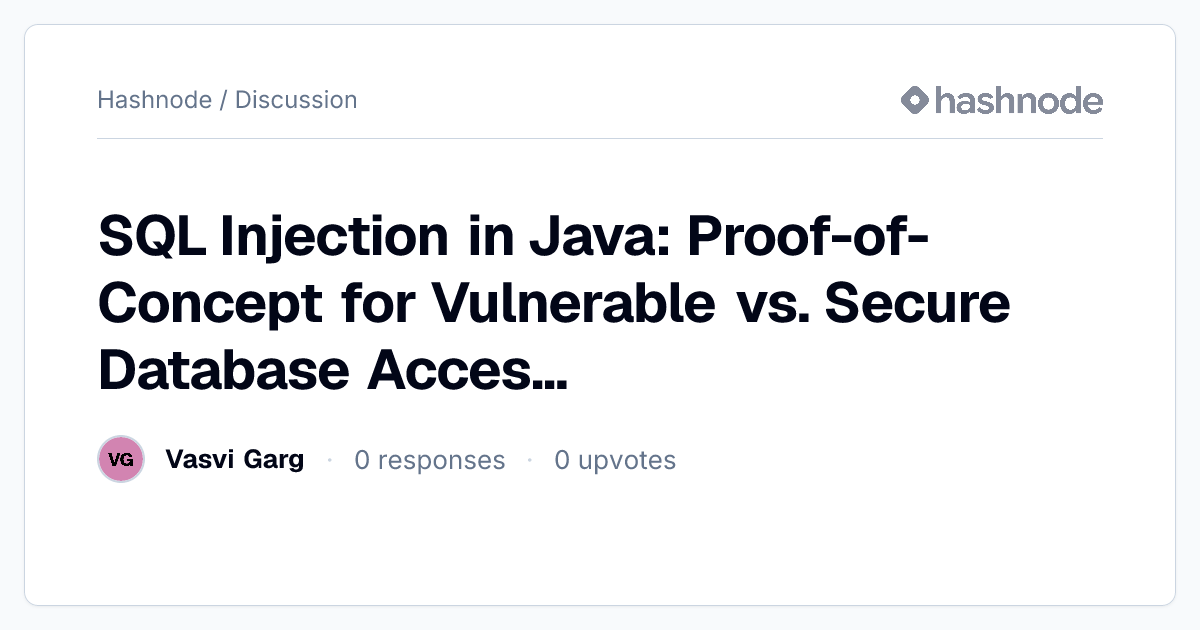Open the VG author avatar

[x=121, y=460]
